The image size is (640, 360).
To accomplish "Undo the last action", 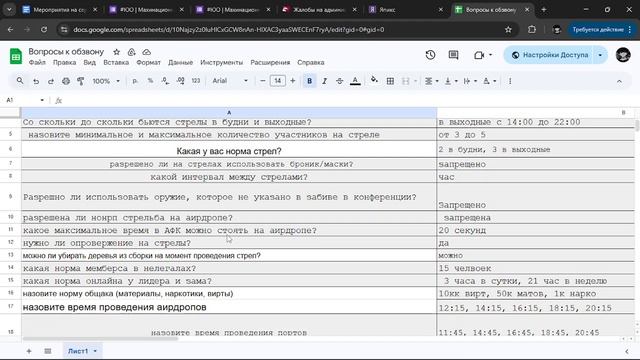I will coord(36,81).
